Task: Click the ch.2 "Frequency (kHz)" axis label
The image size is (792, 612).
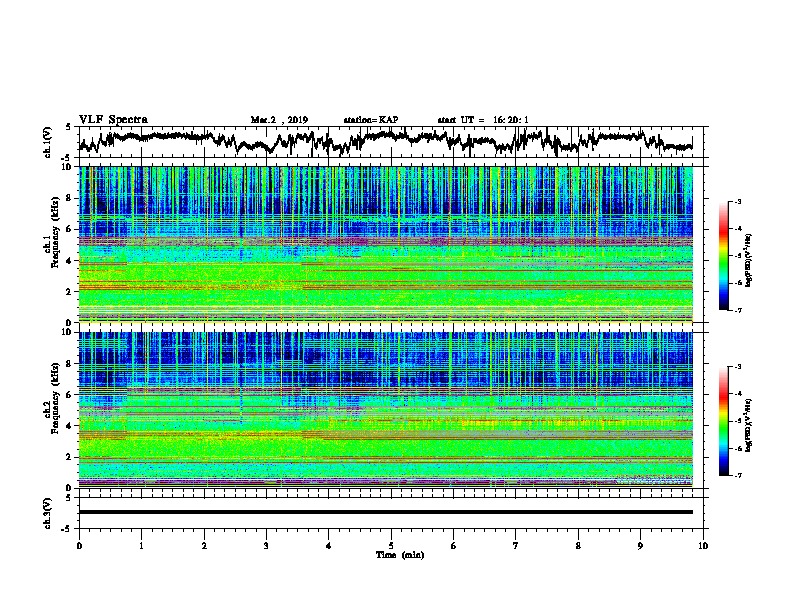Action: [x=55, y=398]
